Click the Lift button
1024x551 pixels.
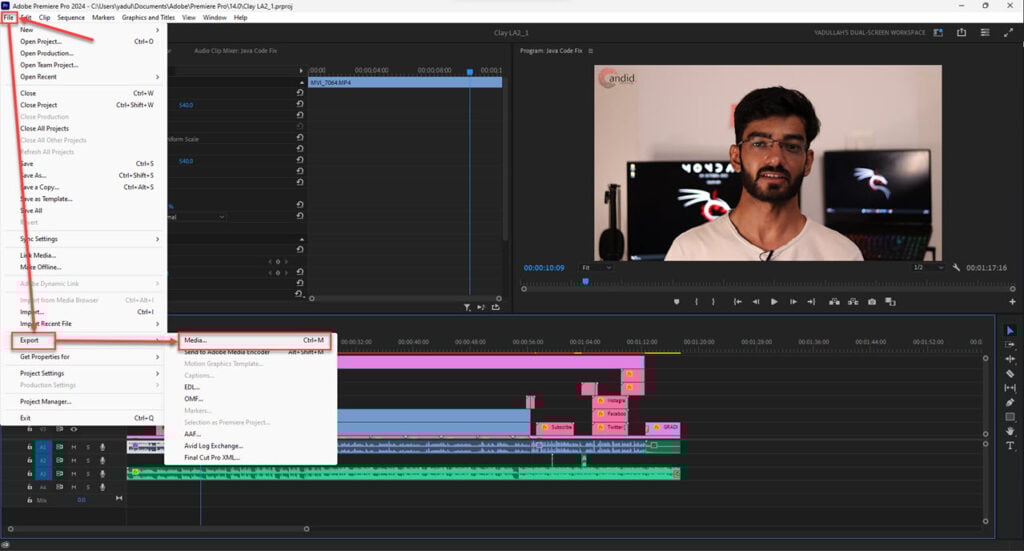[834, 302]
